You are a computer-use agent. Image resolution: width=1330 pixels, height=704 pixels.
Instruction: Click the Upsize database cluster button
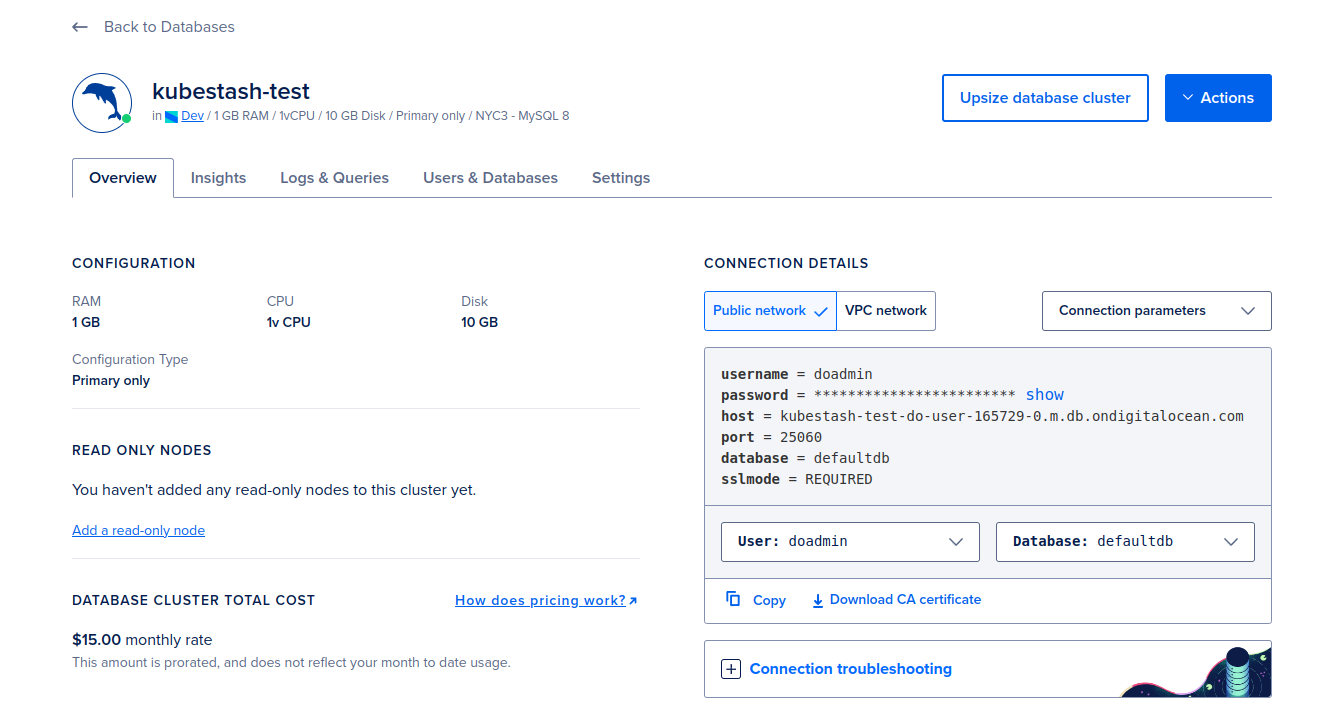click(1044, 97)
